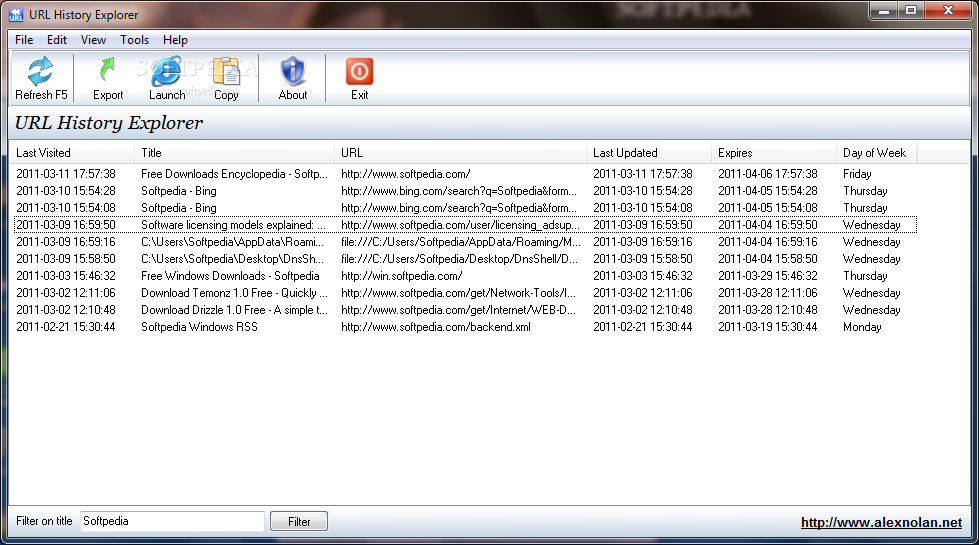Click the Filter button
This screenshot has height=545, width=979.
(298, 521)
